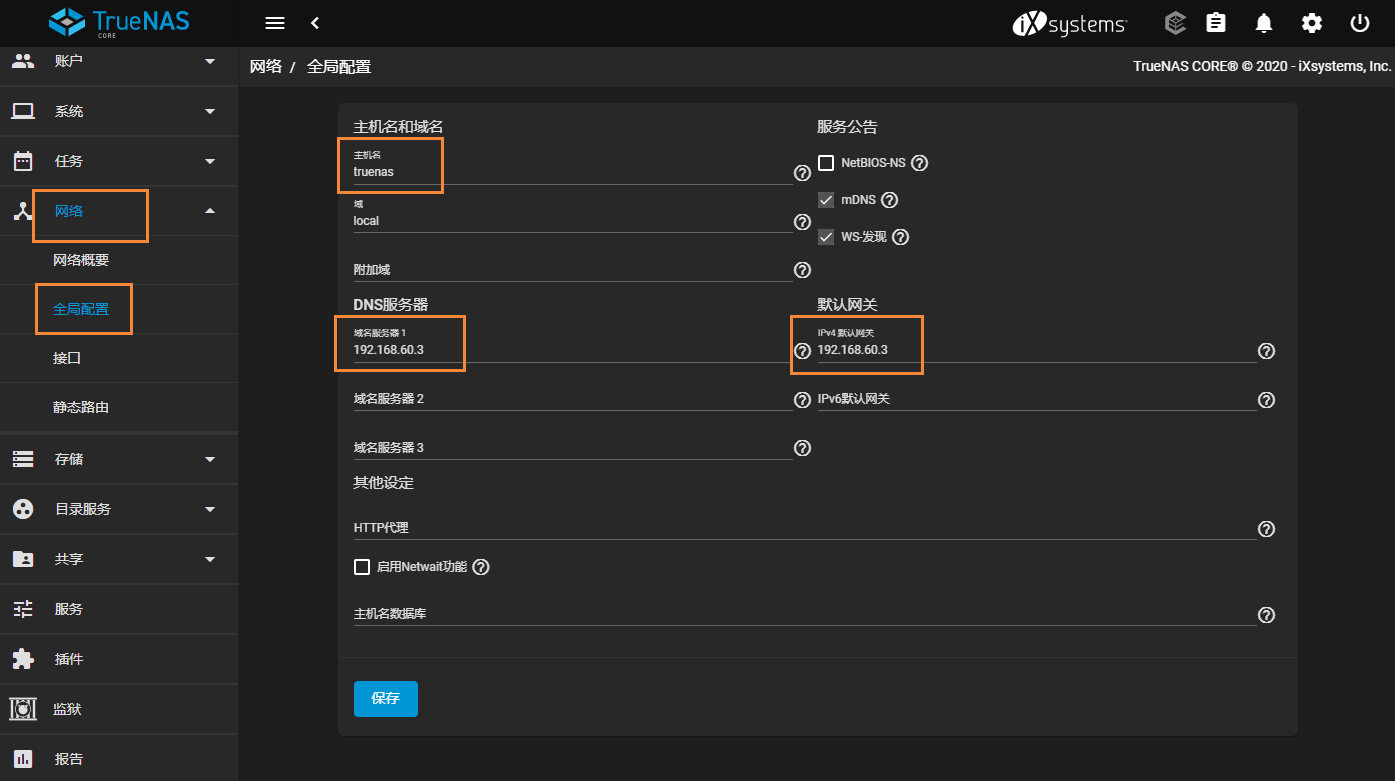Image resolution: width=1395 pixels, height=781 pixels.
Task: Collapse sidebar with the back chevron
Action: (315, 23)
